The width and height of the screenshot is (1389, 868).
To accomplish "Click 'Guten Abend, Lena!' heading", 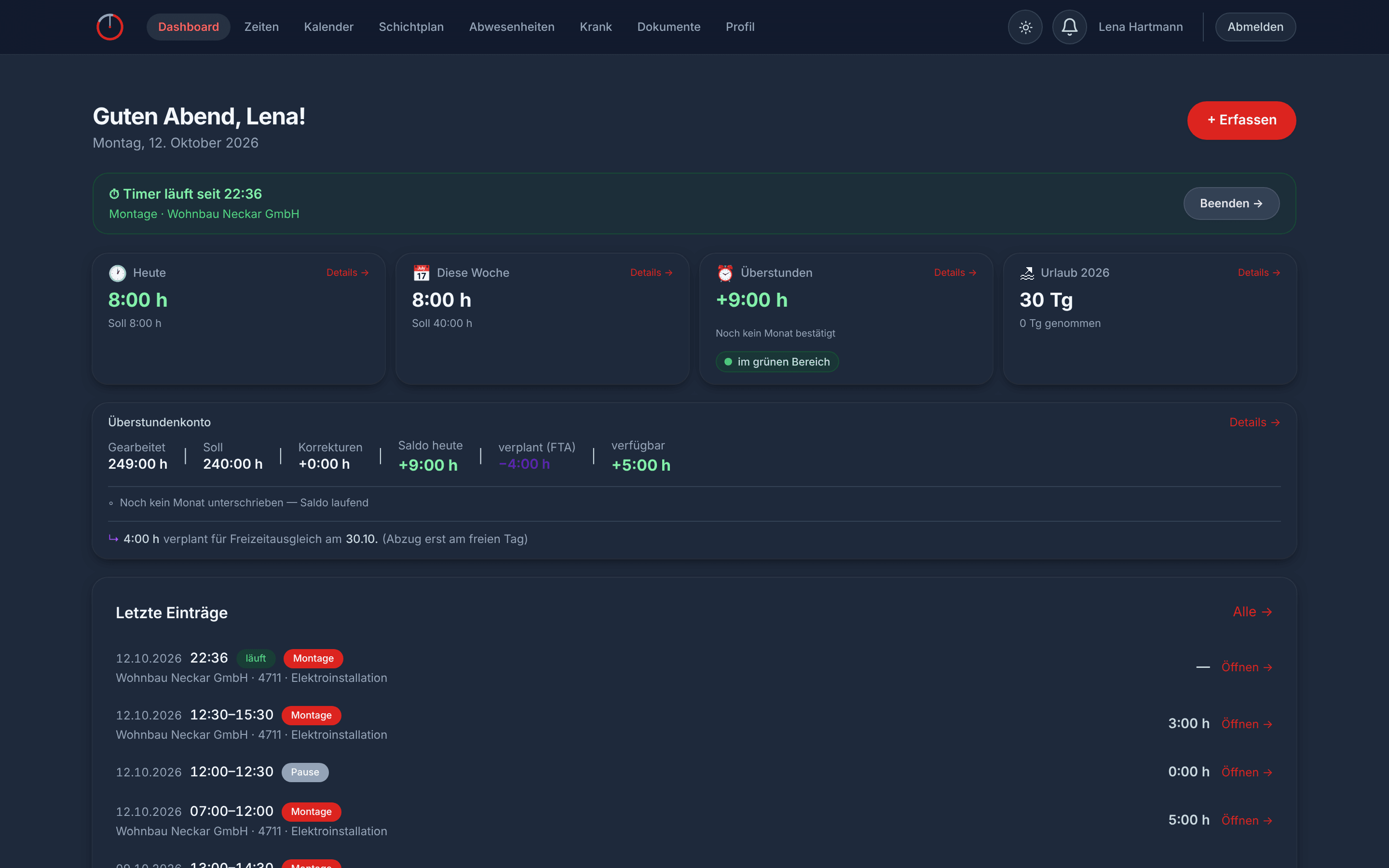I will pos(199,117).
